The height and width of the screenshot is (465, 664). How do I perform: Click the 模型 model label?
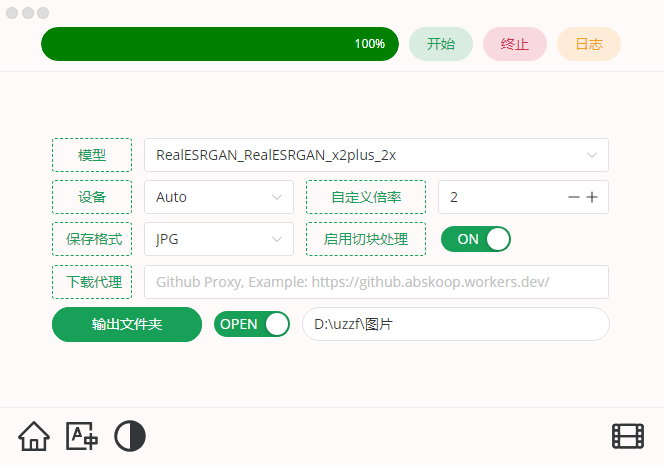click(x=92, y=155)
